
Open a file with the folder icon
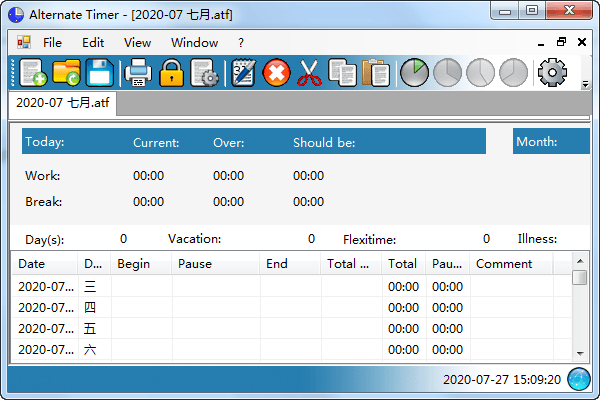point(66,73)
